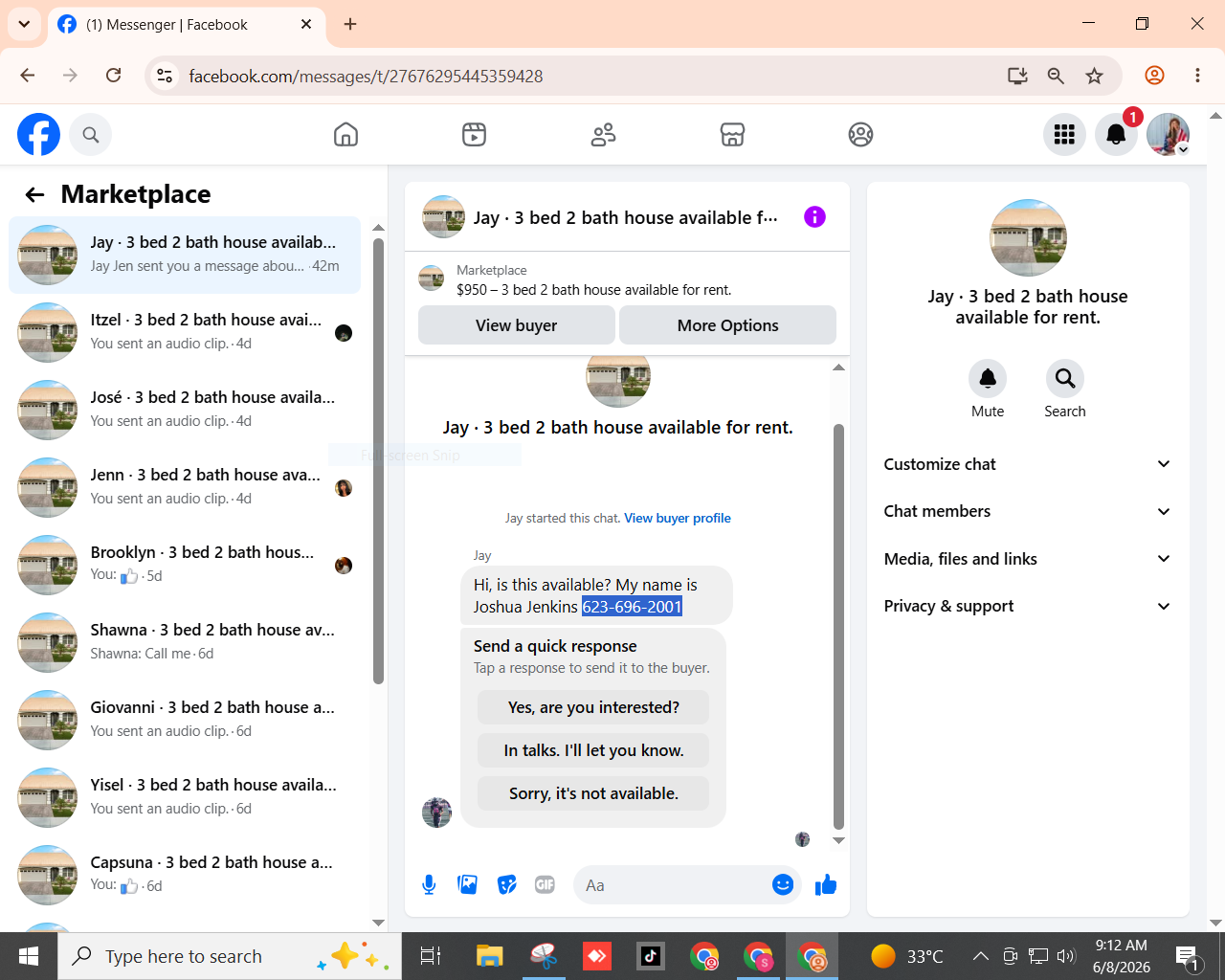1225x980 pixels.
Task: Open the Yisel conversation in list
Action: (185, 797)
